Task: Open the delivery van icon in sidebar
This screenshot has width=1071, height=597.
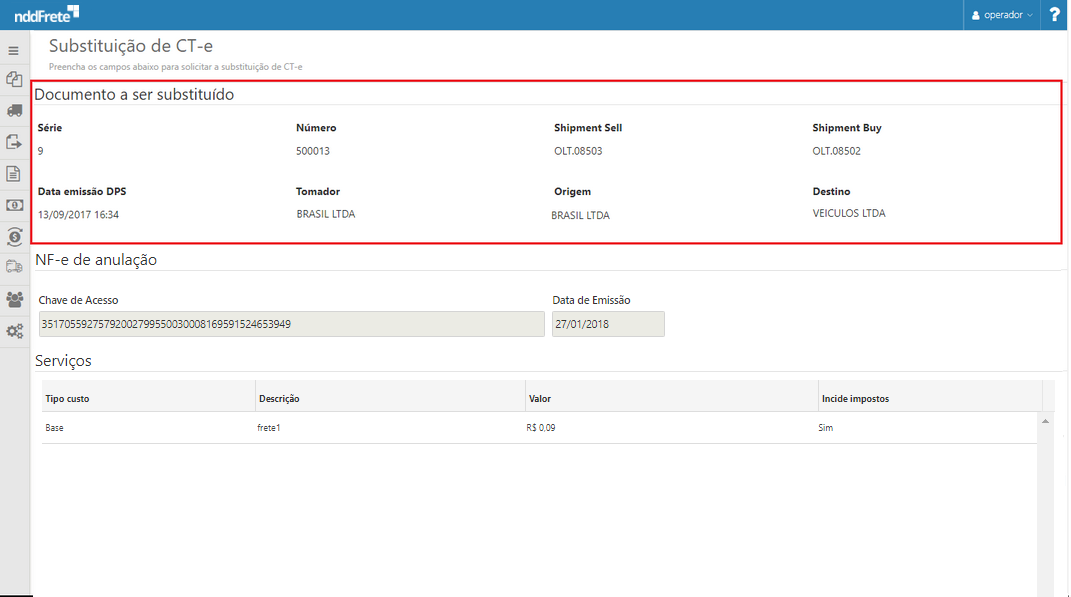Action: tap(14, 267)
